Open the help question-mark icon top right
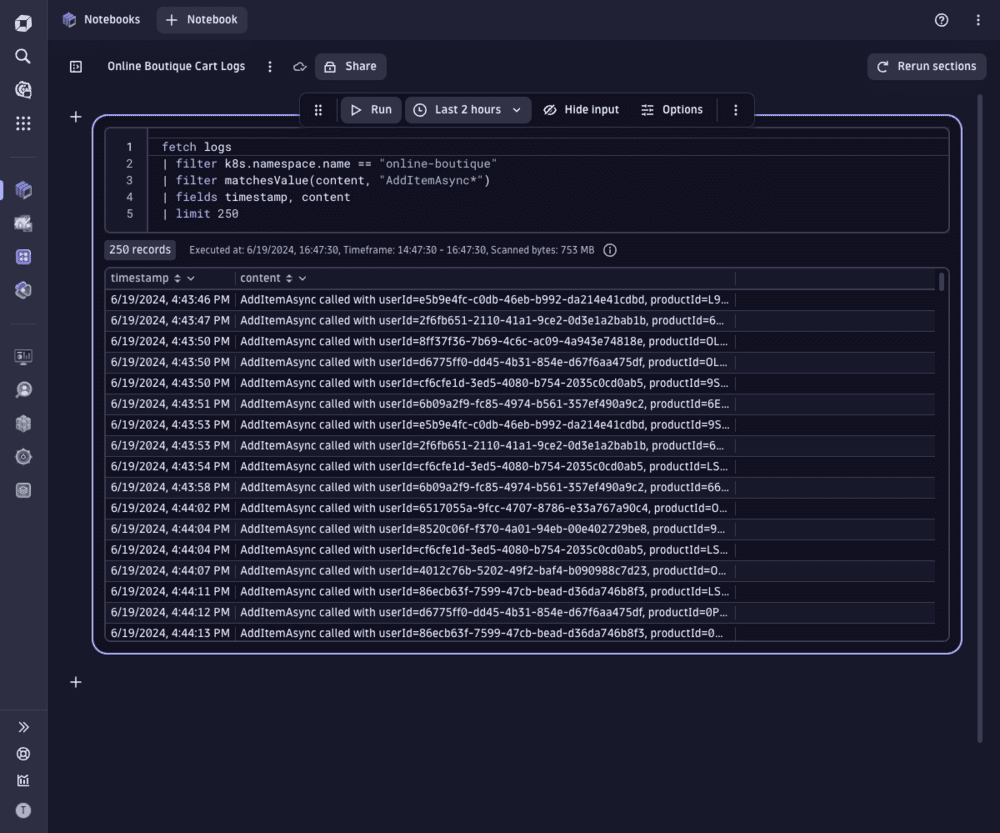This screenshot has width=1000, height=833. (x=940, y=20)
